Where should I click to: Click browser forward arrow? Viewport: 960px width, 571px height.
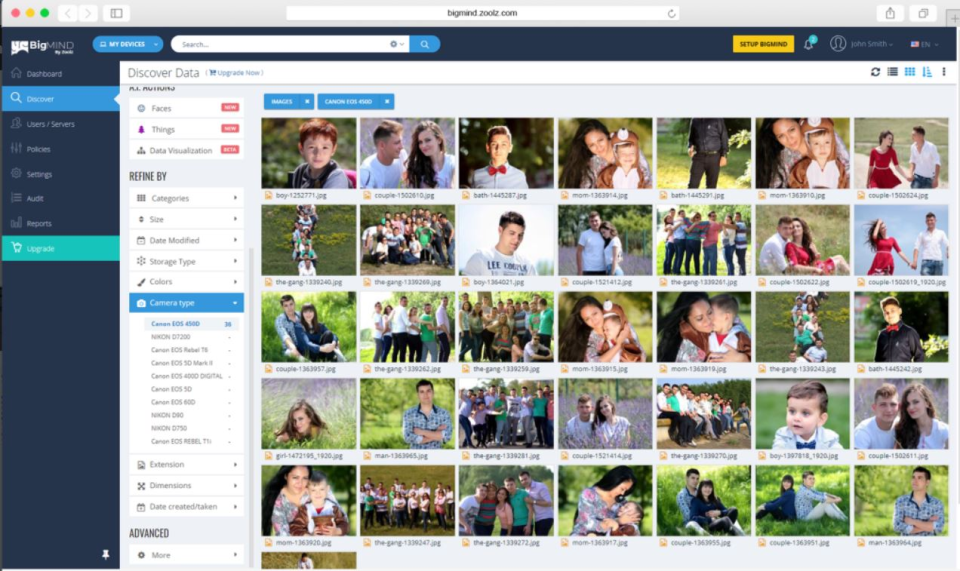tap(88, 13)
